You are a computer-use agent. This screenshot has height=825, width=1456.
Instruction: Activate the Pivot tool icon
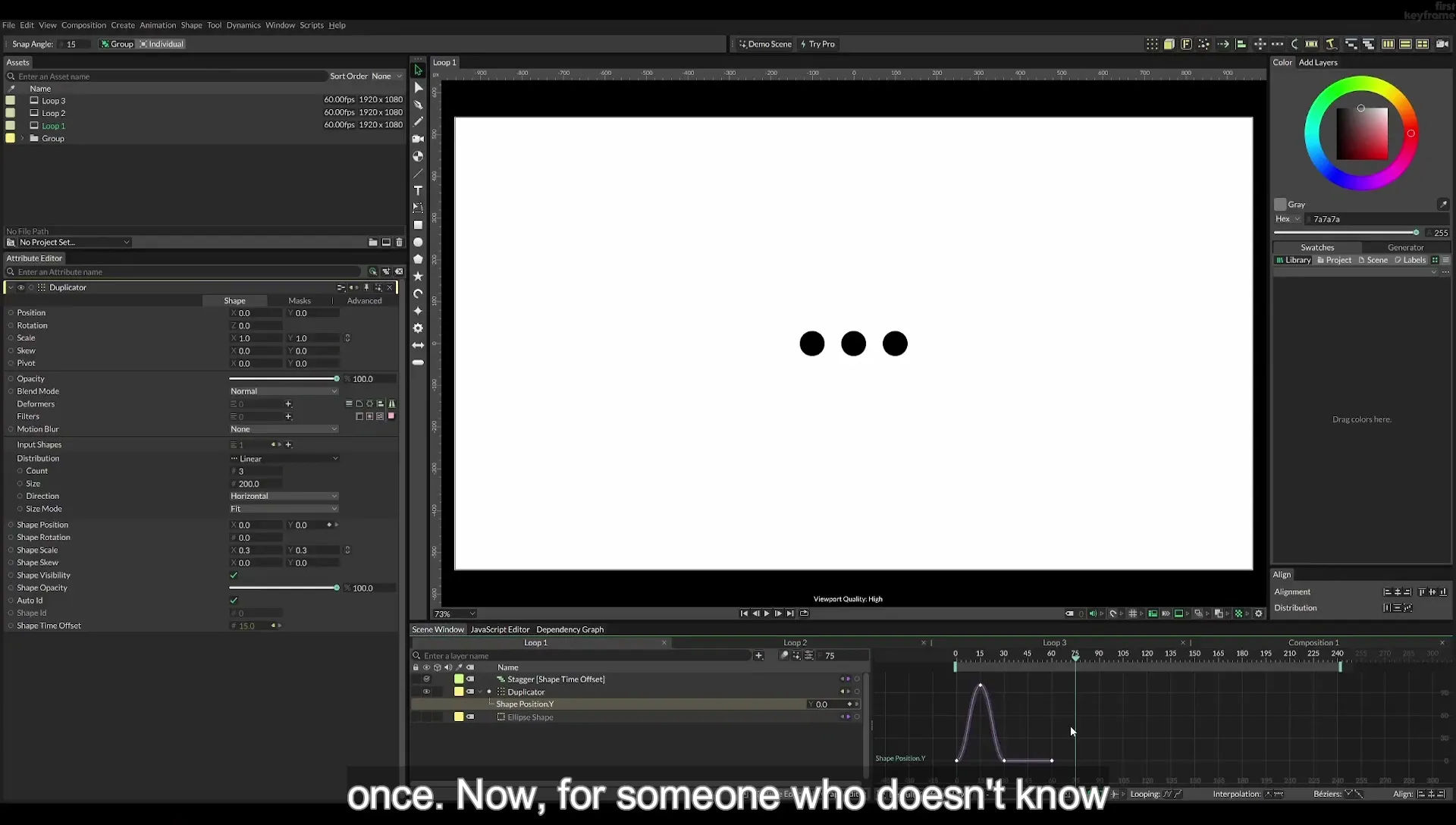coord(418,156)
